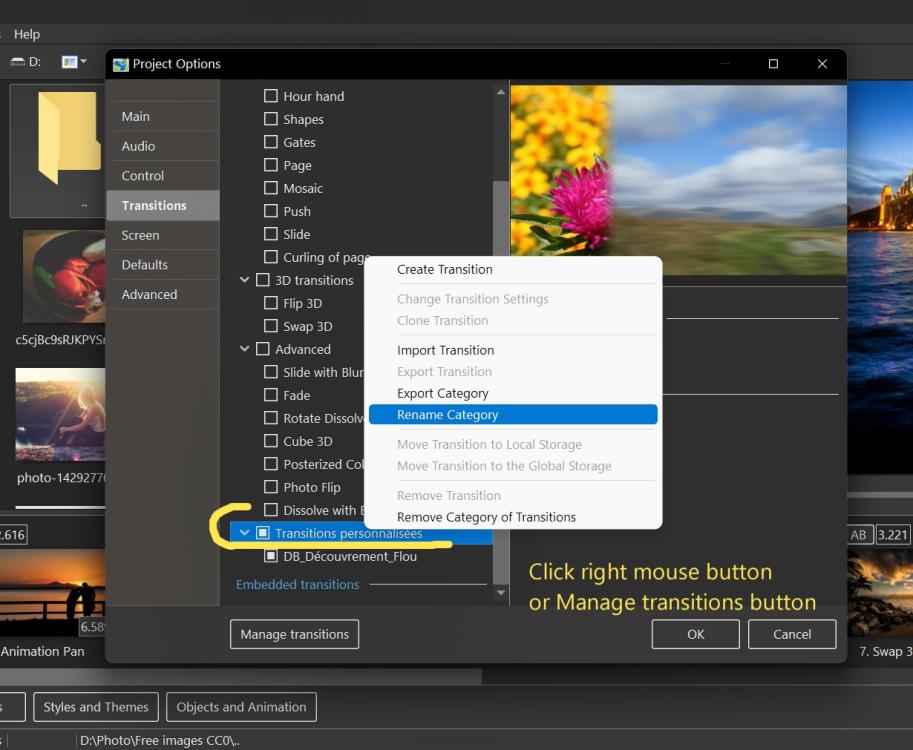This screenshot has height=750, width=913.
Task: Maximize the Project Options dialog
Action: pos(773,64)
